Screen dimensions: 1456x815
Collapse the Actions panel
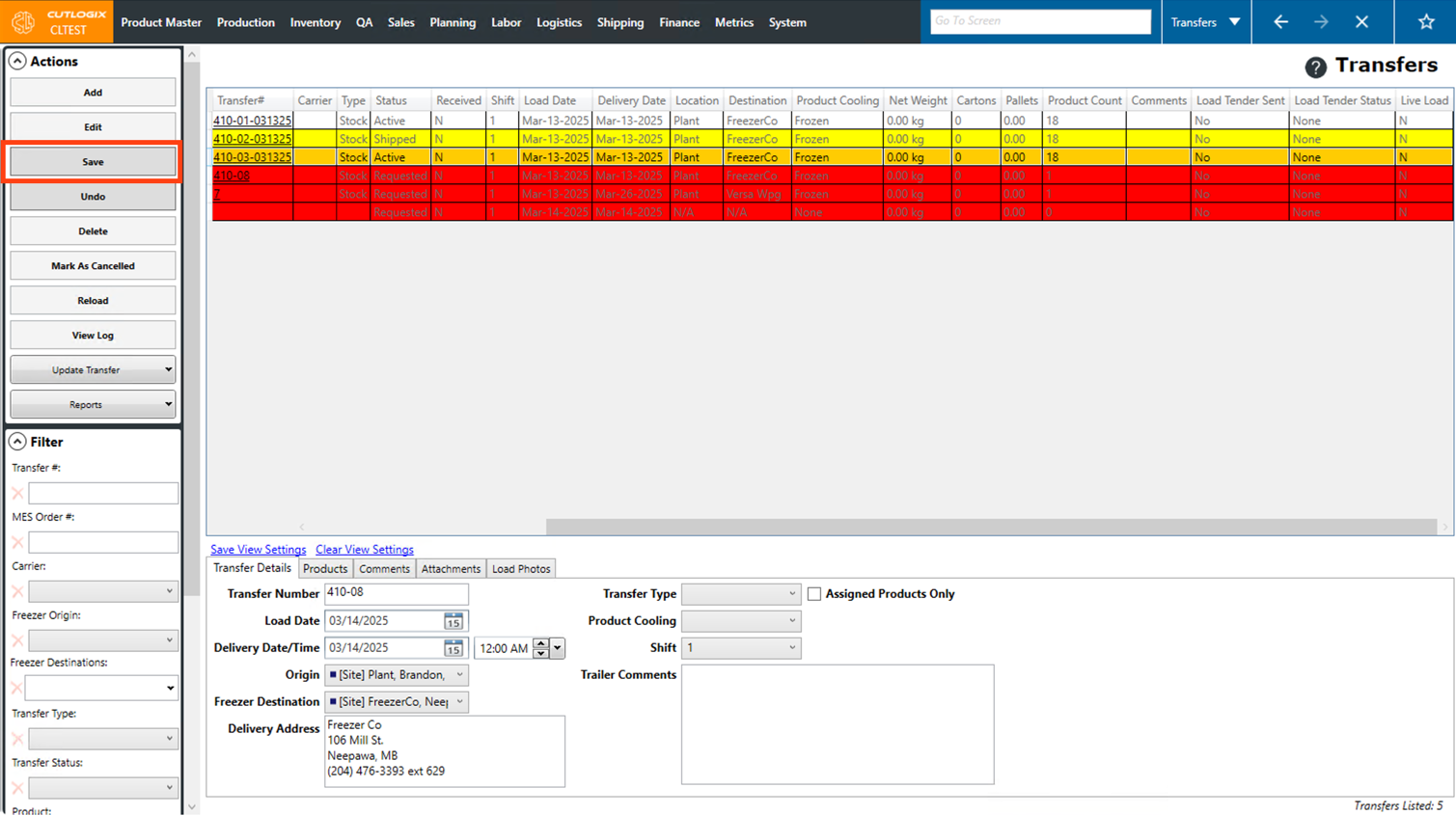tap(17, 61)
